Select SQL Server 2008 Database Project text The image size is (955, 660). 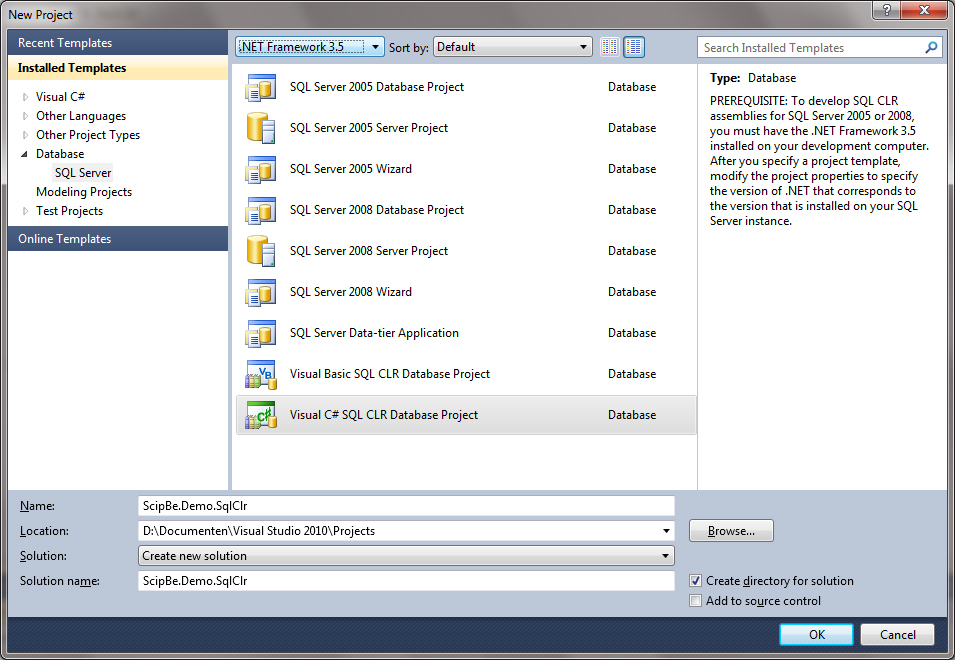pyautogui.click(x=376, y=210)
